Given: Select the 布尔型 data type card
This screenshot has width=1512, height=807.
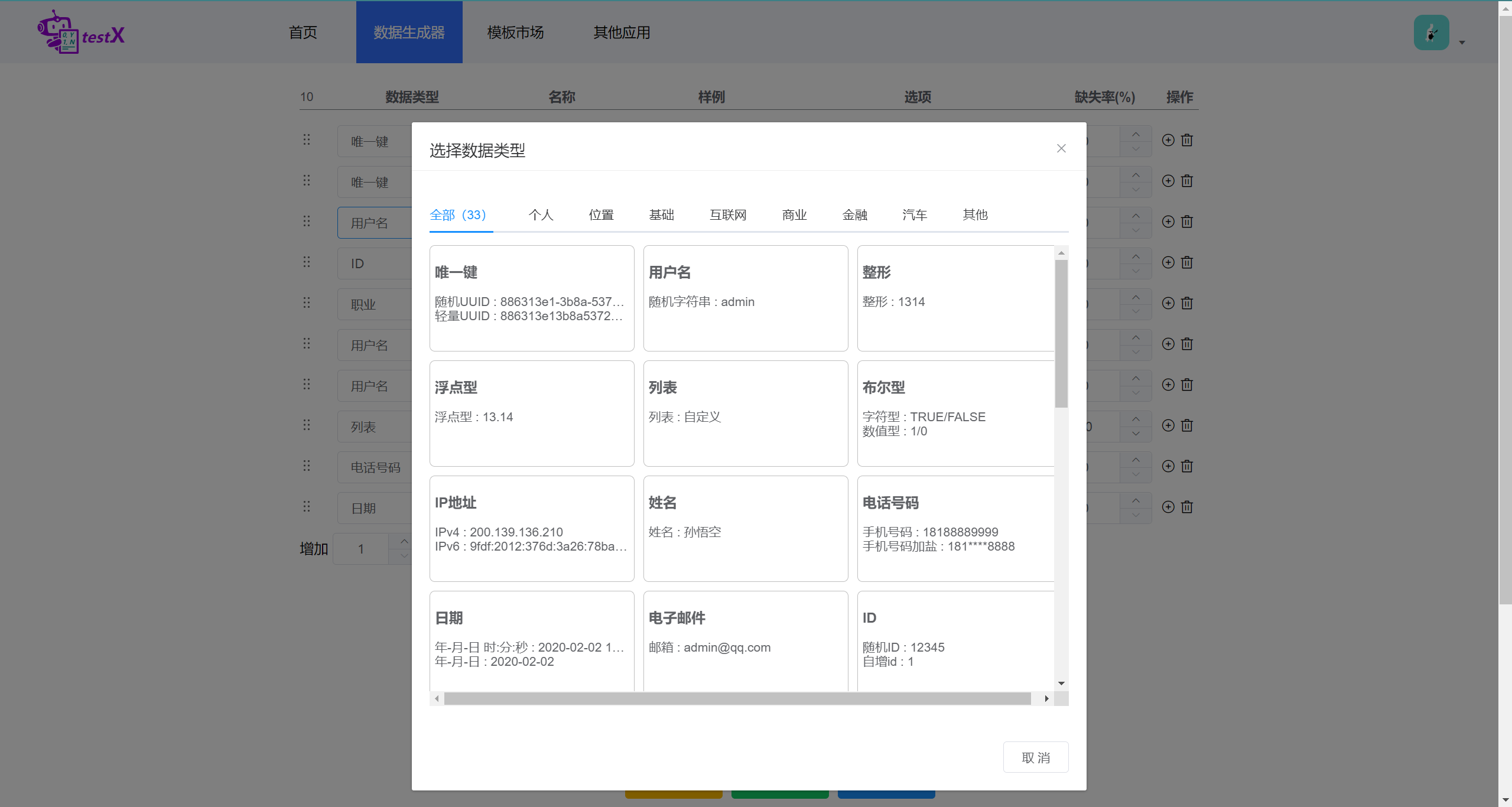Looking at the screenshot, I should (x=955, y=414).
